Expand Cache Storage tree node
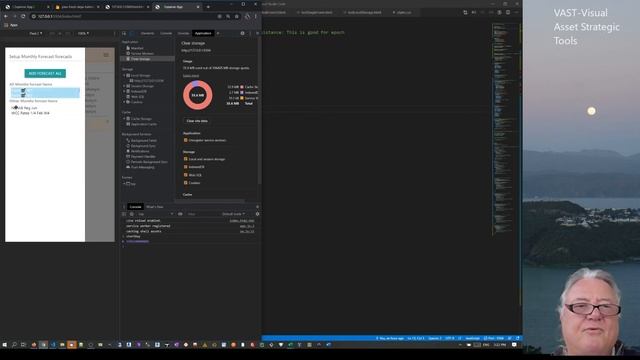Screen dimensions: 640x360 [x=124, y=118]
